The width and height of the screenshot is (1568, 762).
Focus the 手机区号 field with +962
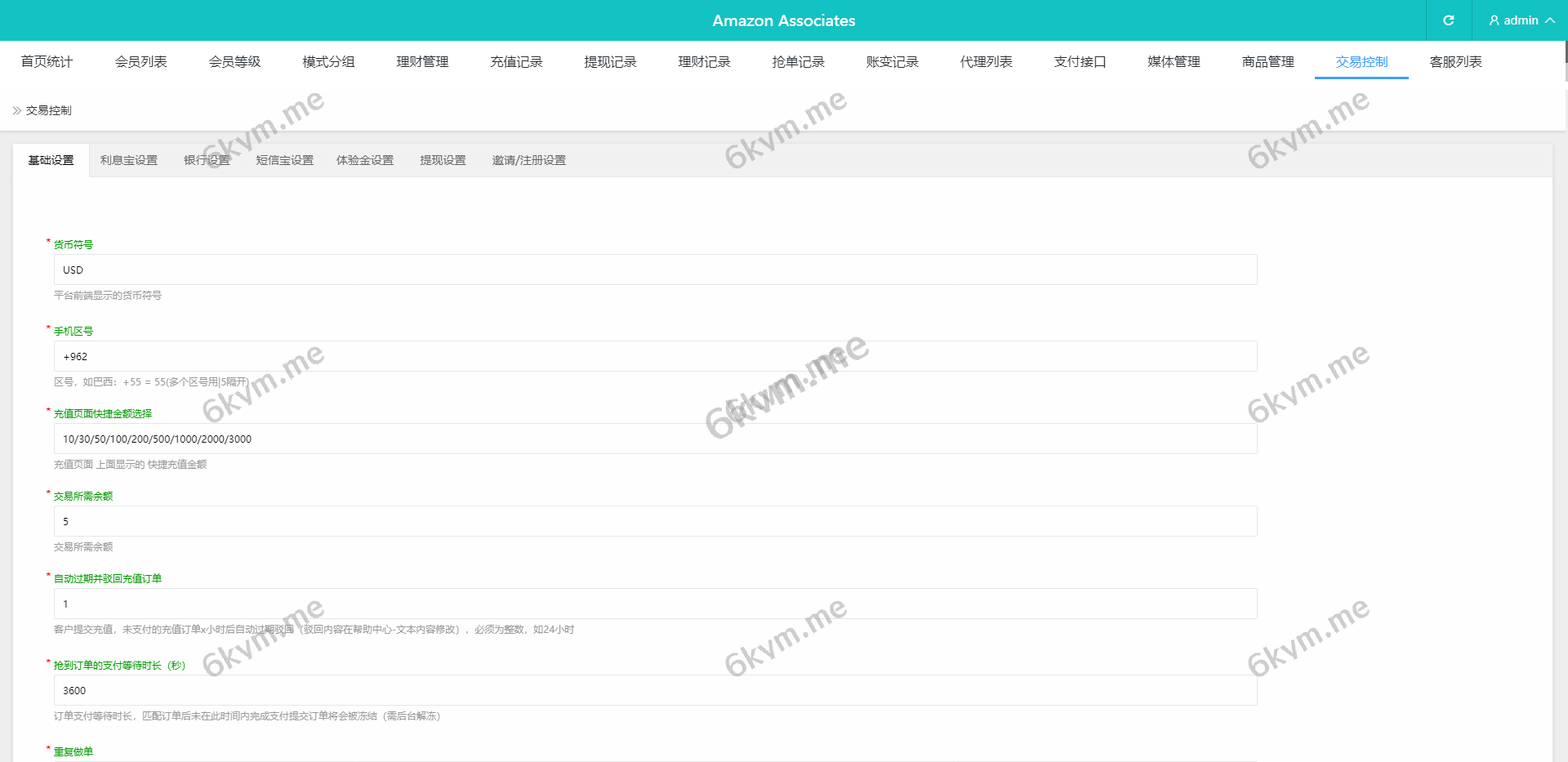pos(655,356)
